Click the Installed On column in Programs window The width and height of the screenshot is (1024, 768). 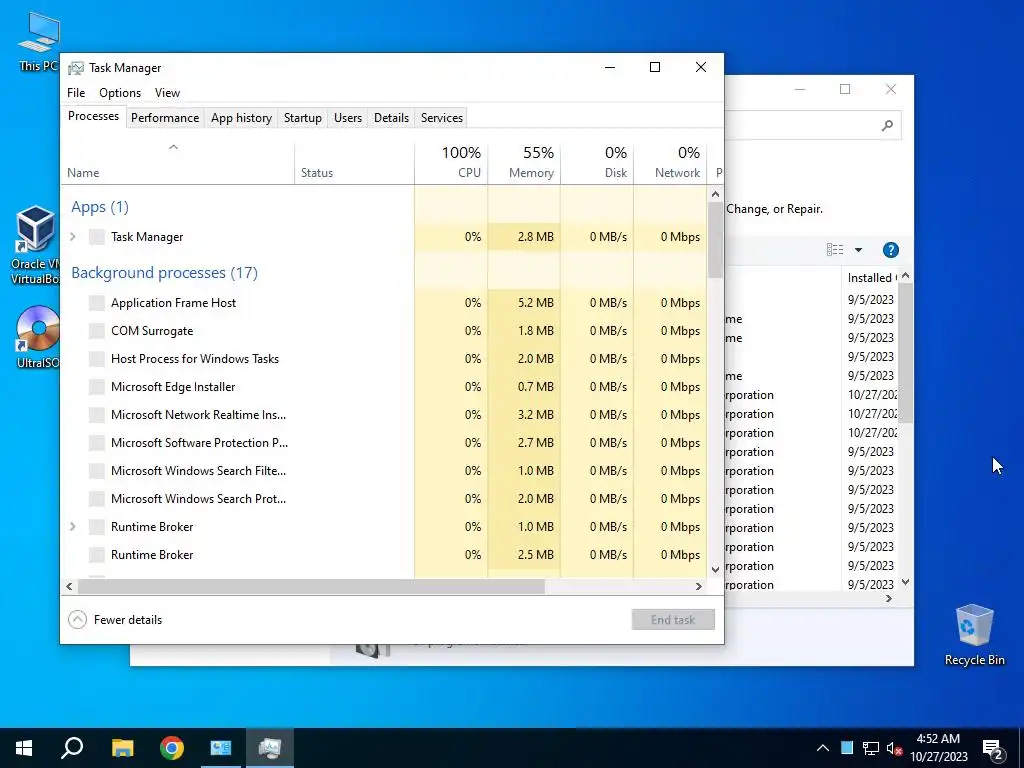point(871,278)
